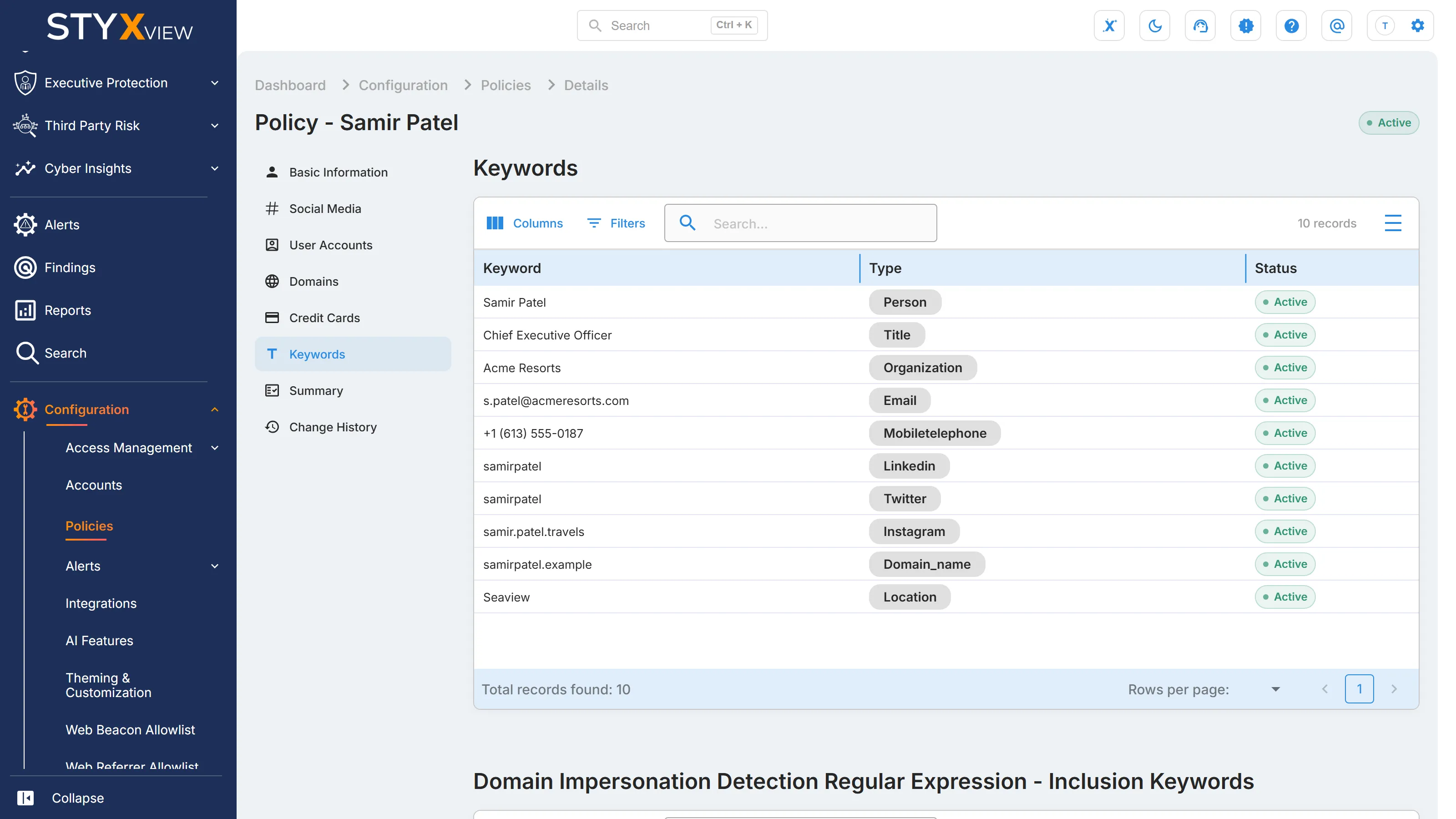Open AI Features under Configuration
1456x819 pixels.
100,640
